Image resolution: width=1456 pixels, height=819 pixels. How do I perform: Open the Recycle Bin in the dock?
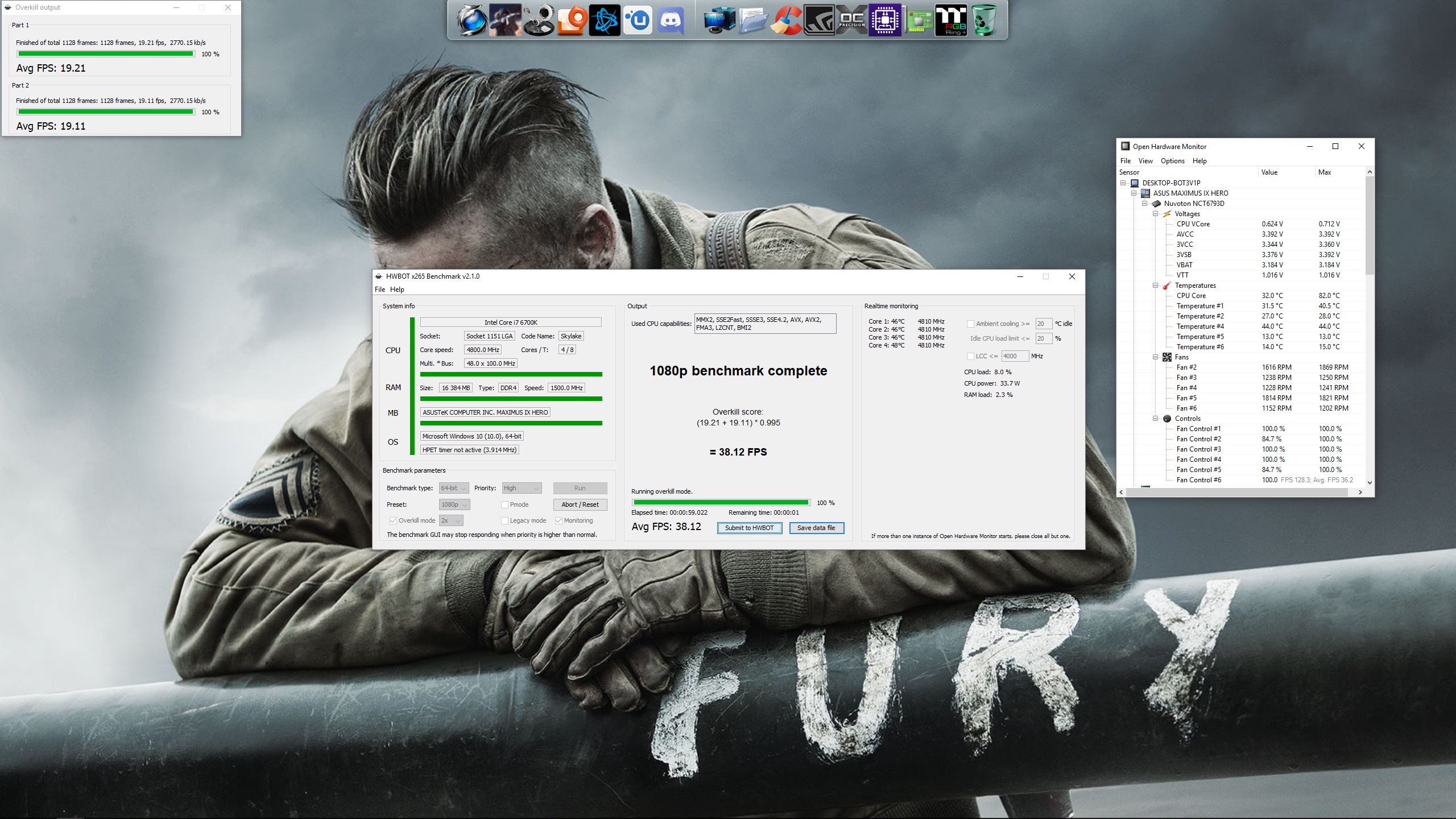pyautogui.click(x=985, y=20)
